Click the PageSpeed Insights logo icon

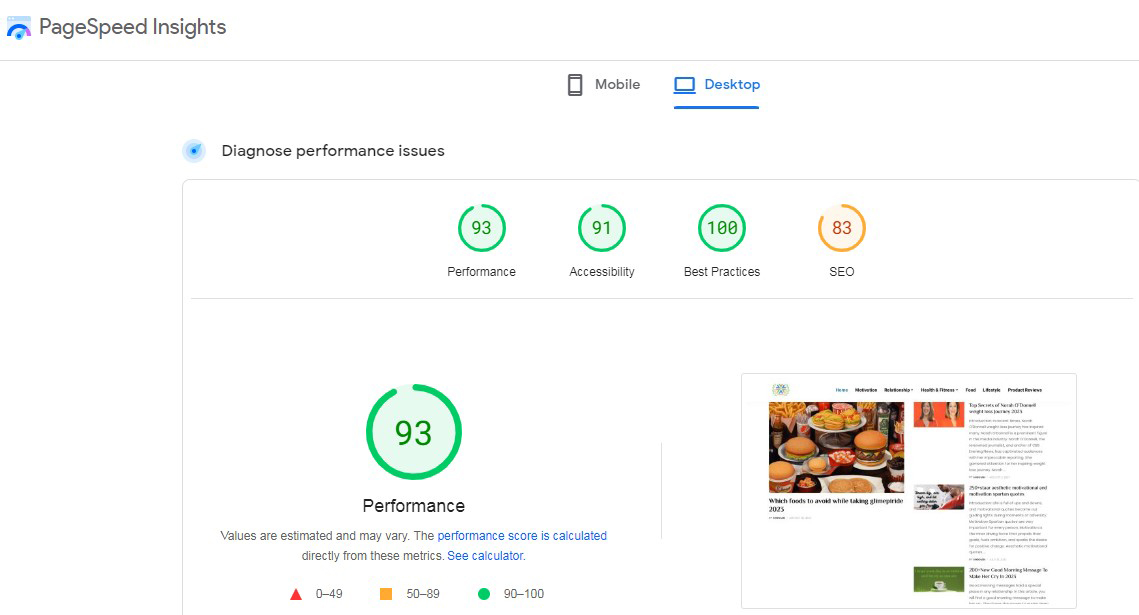(x=17, y=27)
